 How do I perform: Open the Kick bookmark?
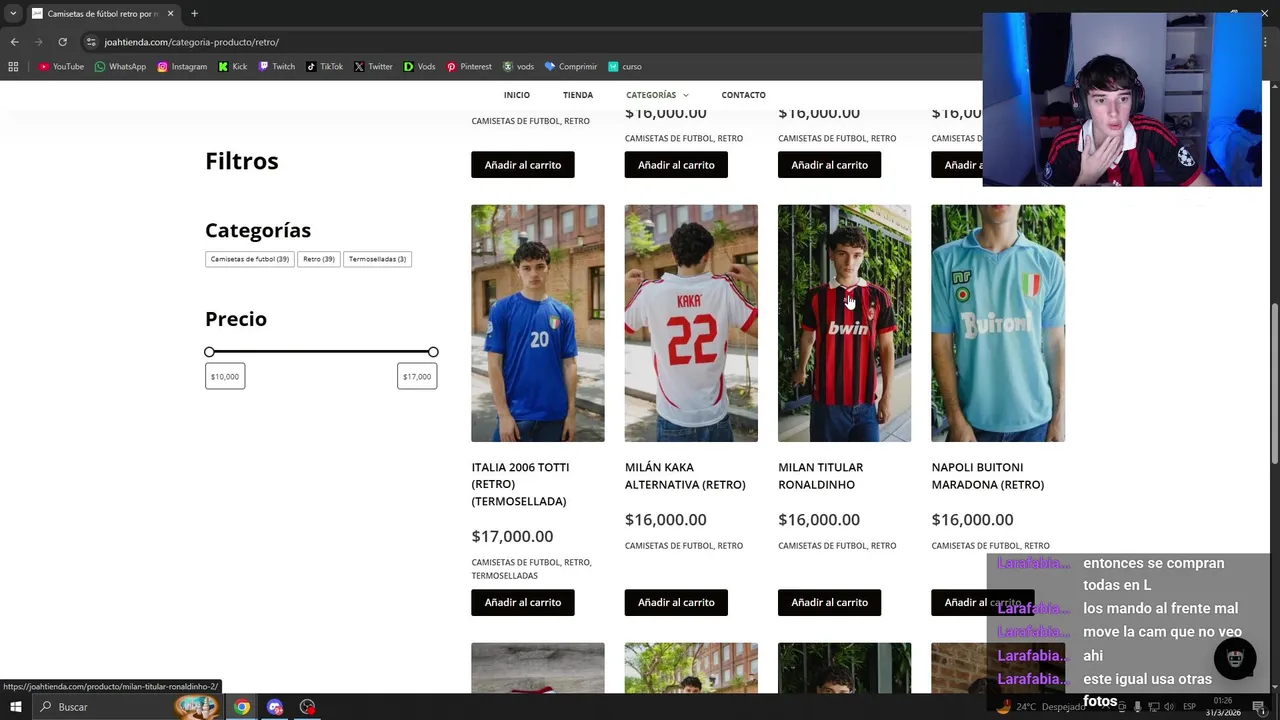click(x=232, y=67)
